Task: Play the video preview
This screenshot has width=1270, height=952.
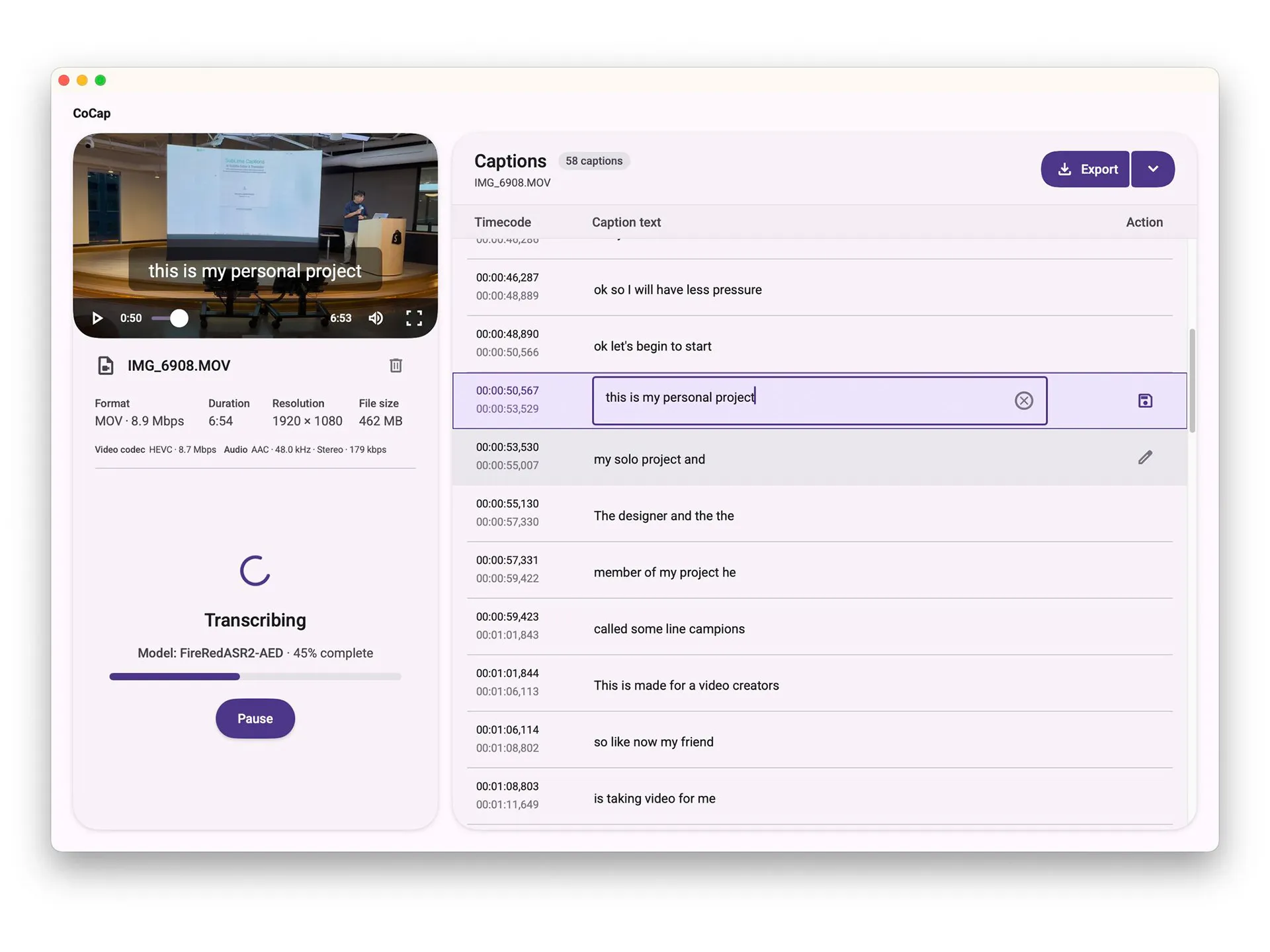Action: coord(97,318)
